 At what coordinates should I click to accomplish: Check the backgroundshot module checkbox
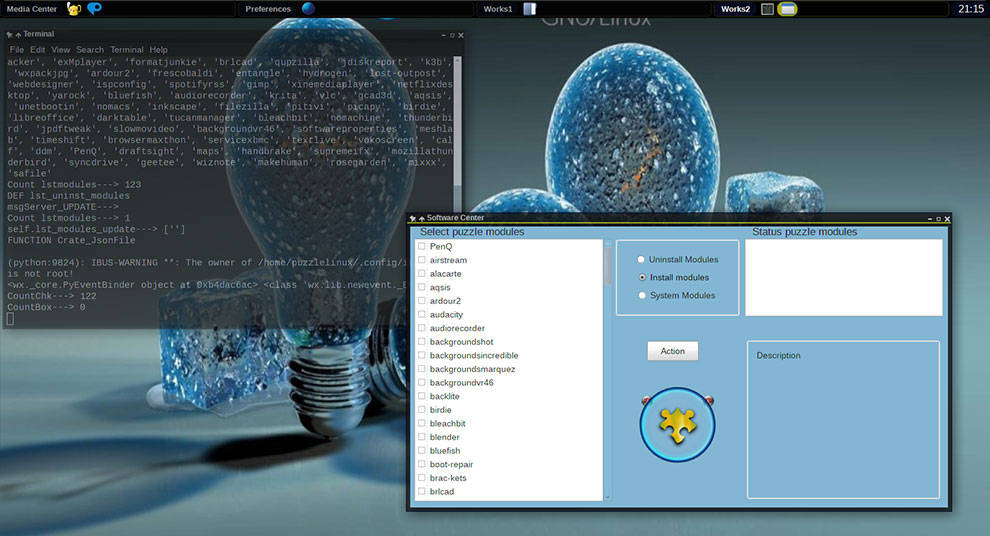point(422,342)
